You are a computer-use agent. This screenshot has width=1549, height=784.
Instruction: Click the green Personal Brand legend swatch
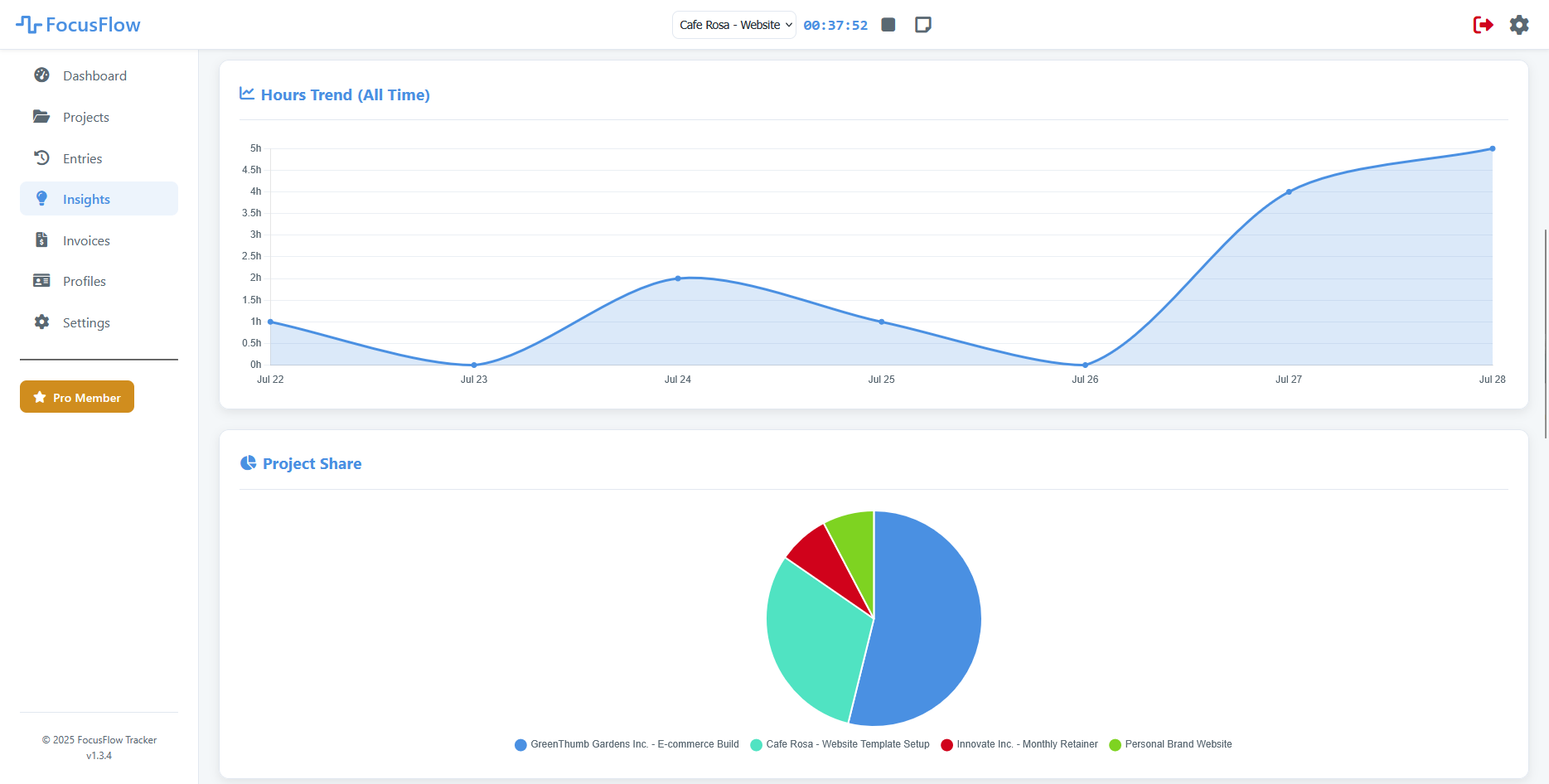(x=1115, y=745)
